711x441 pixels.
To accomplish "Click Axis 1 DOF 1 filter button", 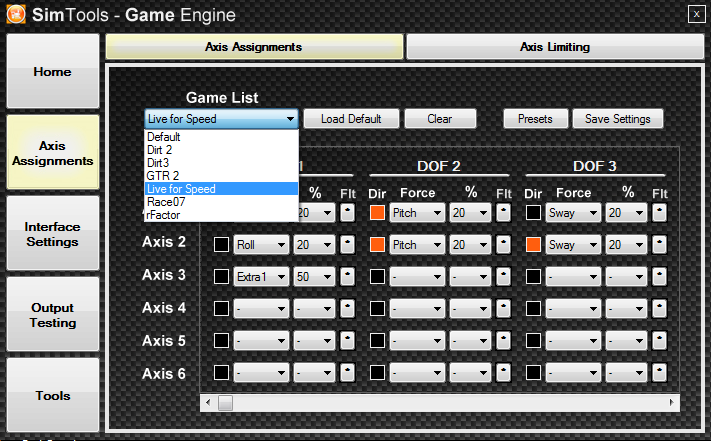I will pos(347,213).
